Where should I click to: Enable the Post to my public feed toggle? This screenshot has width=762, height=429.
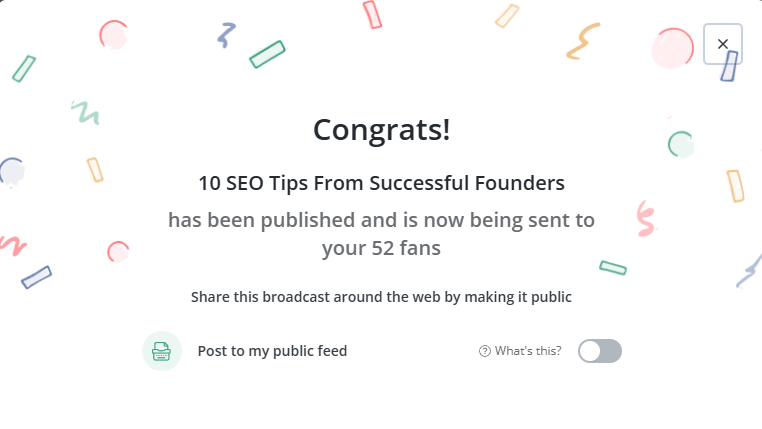600,351
